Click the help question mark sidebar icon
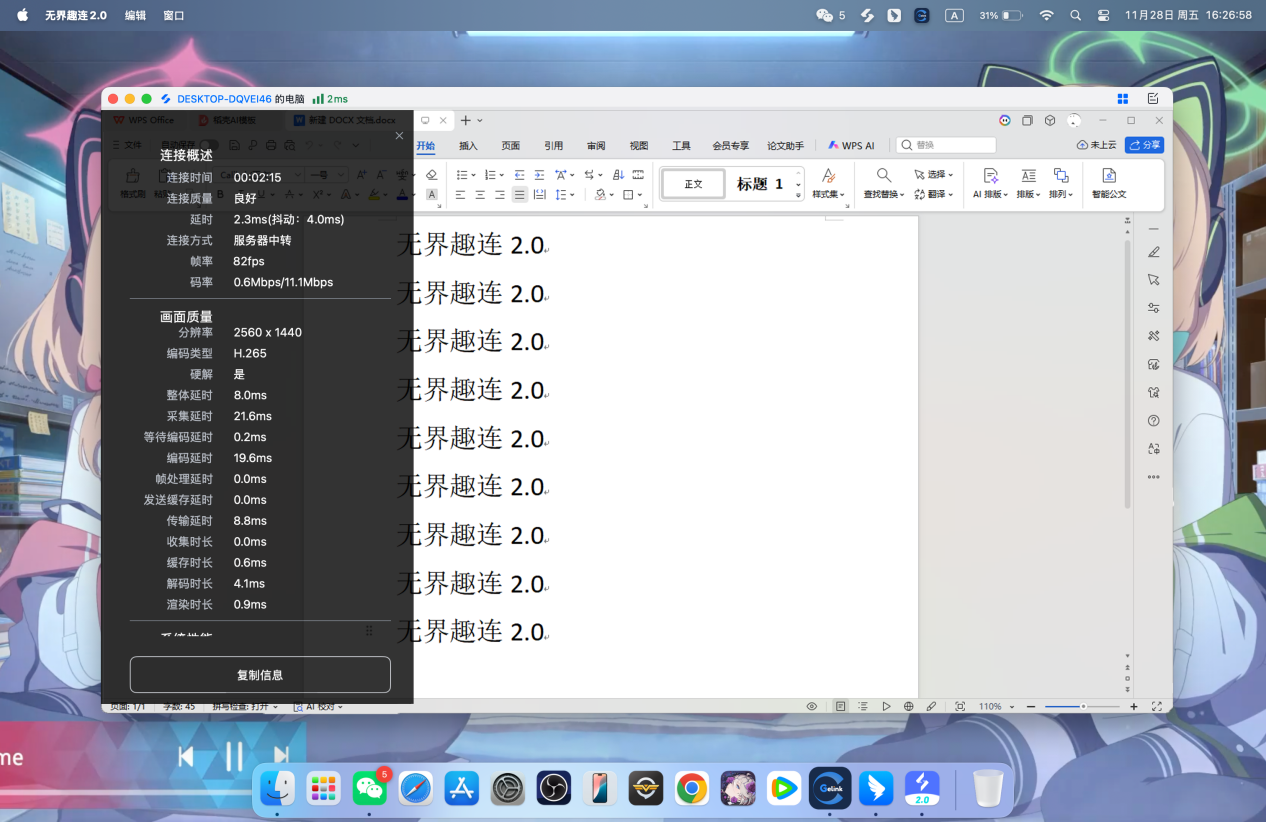 point(1154,420)
